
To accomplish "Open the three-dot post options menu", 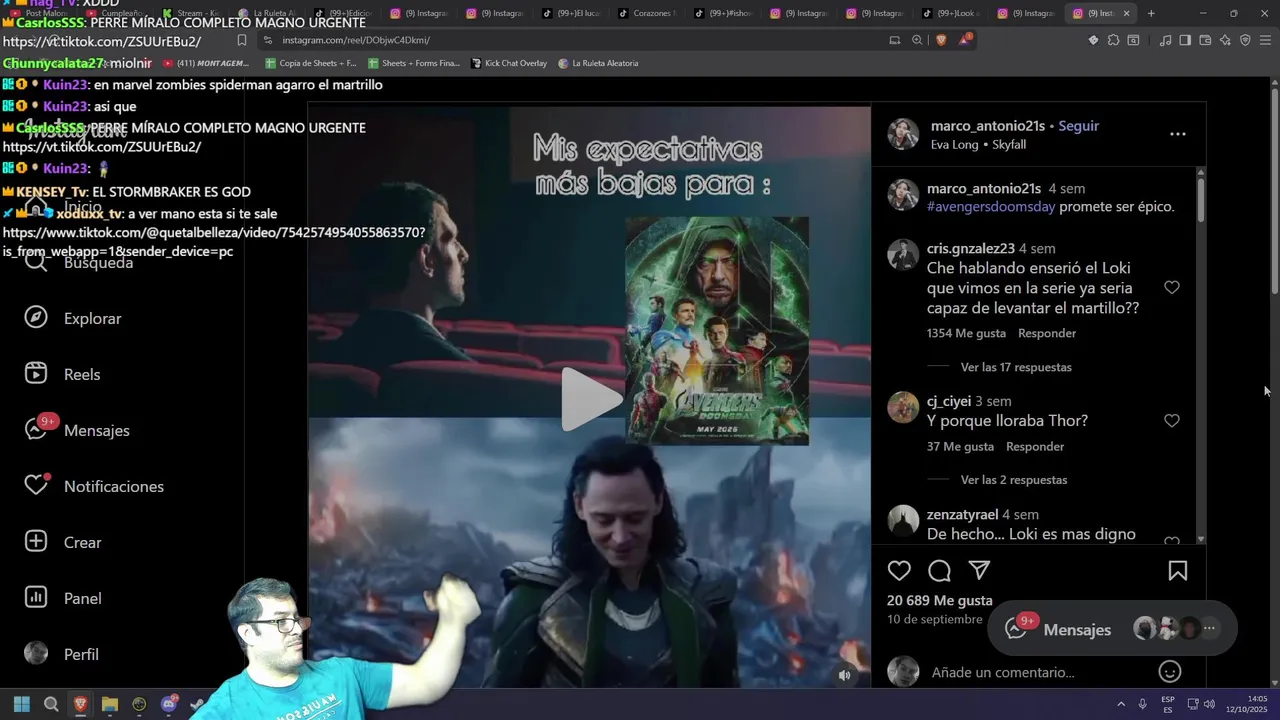I will (1177, 134).
